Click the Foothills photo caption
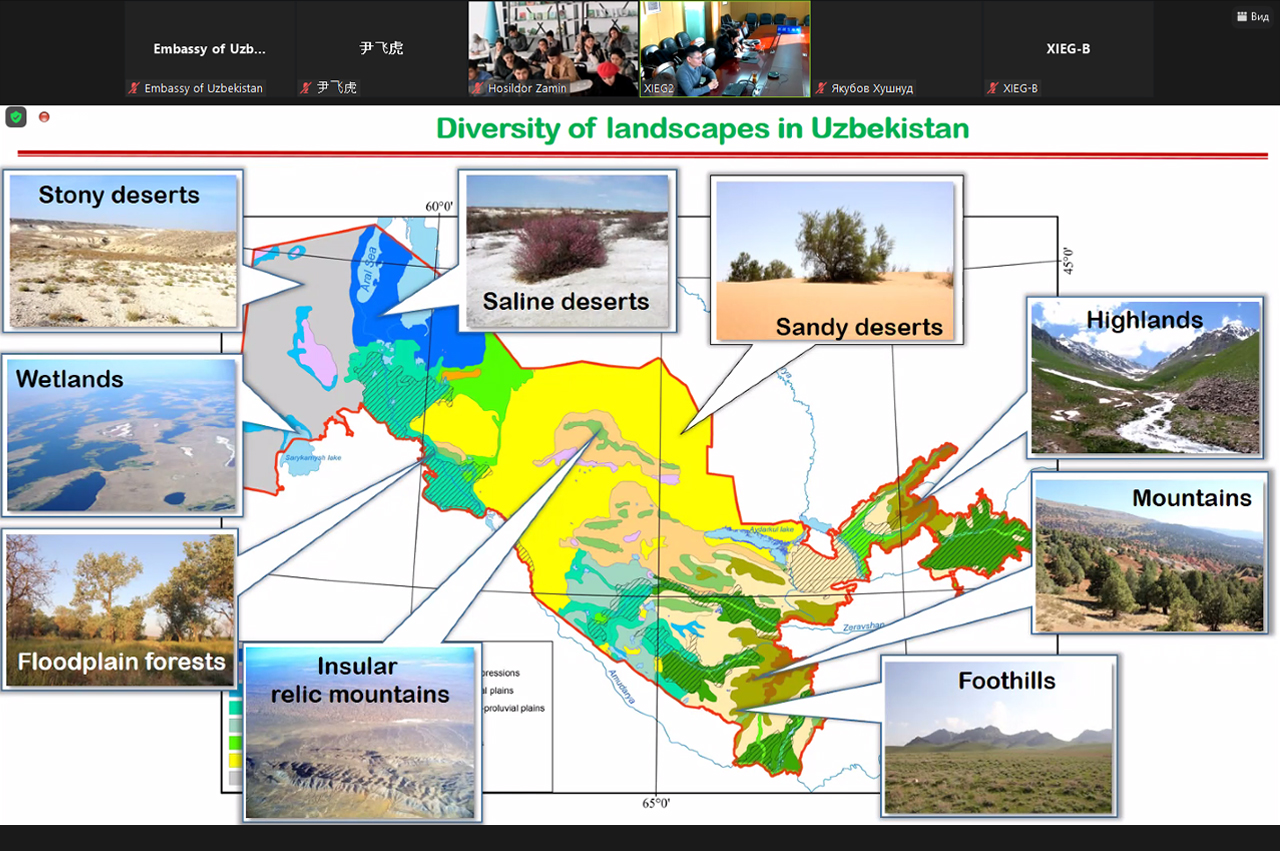The height and width of the screenshot is (851, 1280). tap(1007, 681)
